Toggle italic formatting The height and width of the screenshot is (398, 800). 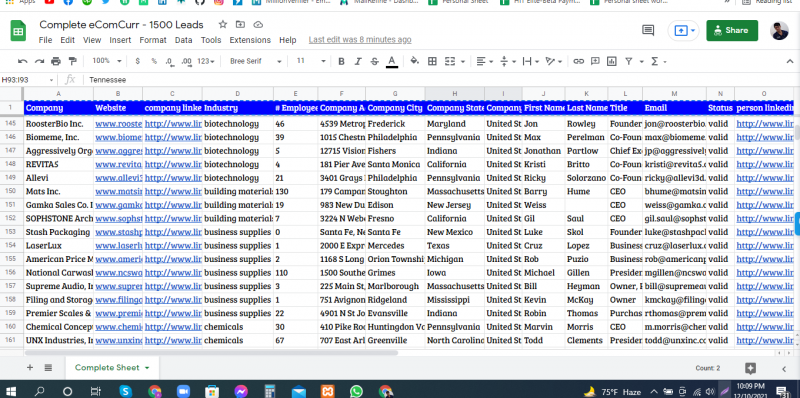point(358,61)
